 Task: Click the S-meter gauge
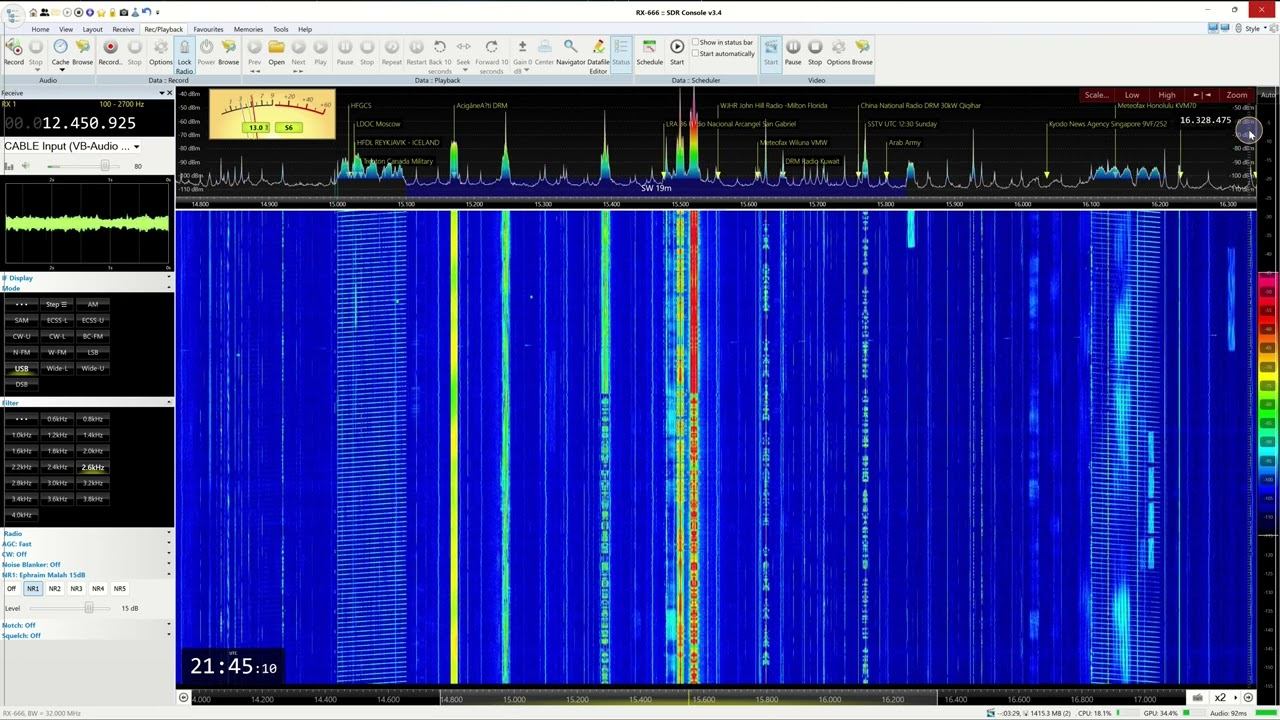[272, 114]
